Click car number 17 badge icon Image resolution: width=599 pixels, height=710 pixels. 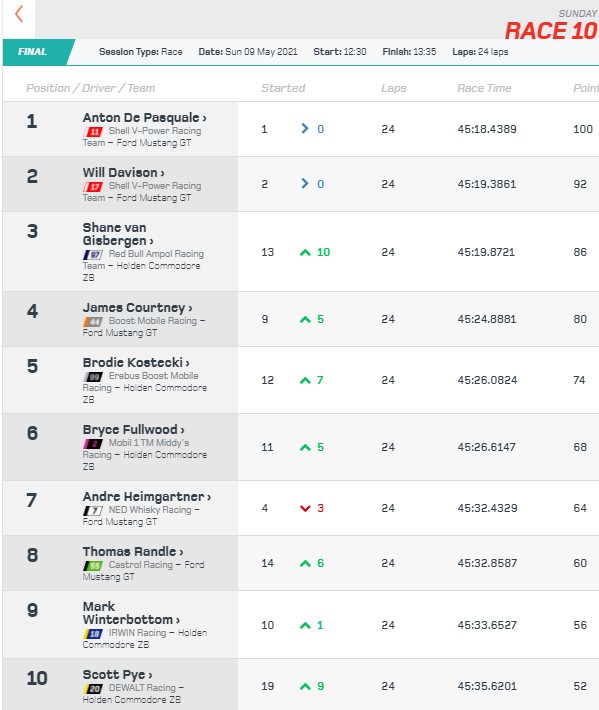click(x=93, y=187)
